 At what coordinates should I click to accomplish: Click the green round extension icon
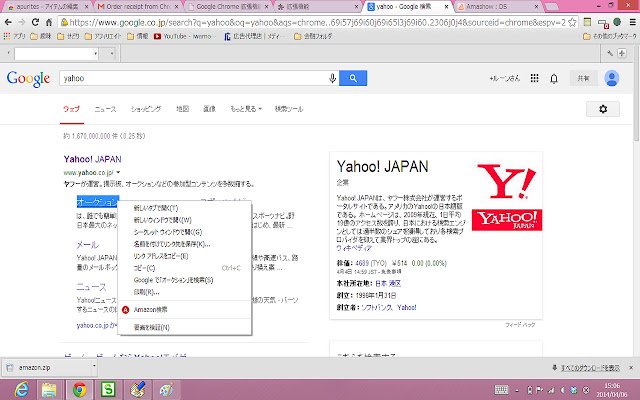[x=617, y=22]
